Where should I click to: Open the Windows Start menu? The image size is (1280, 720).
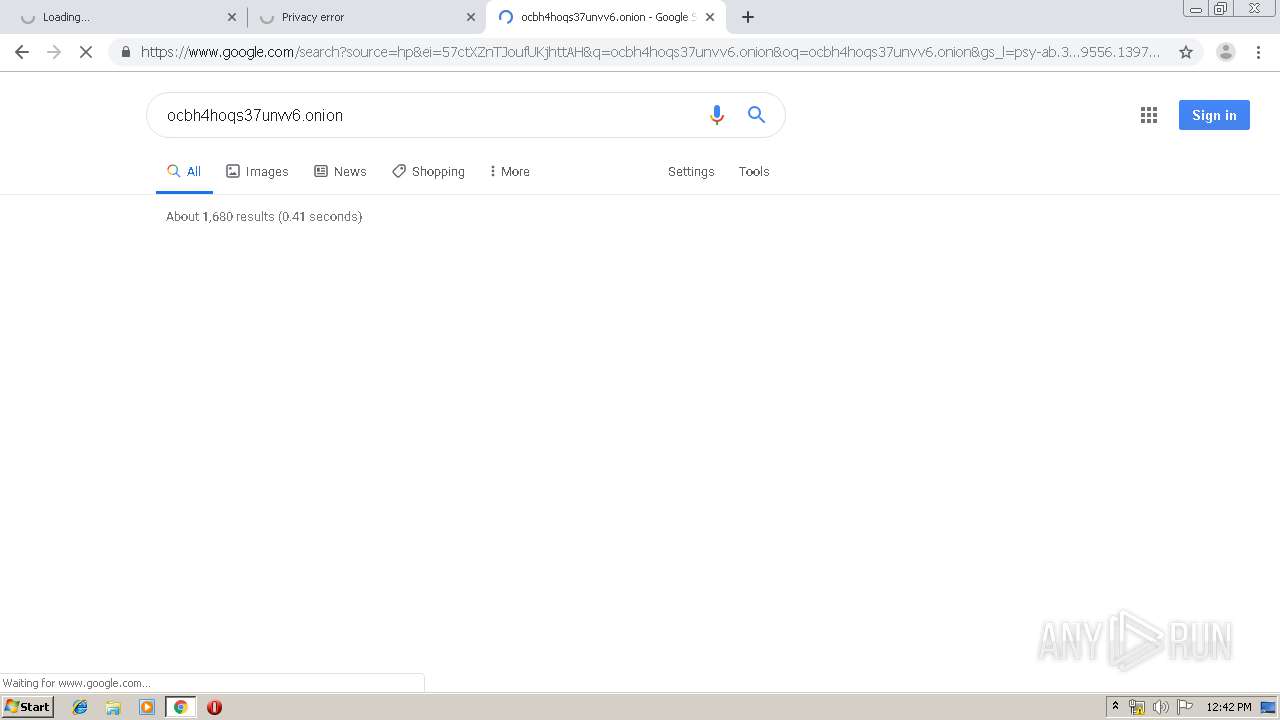(27, 707)
